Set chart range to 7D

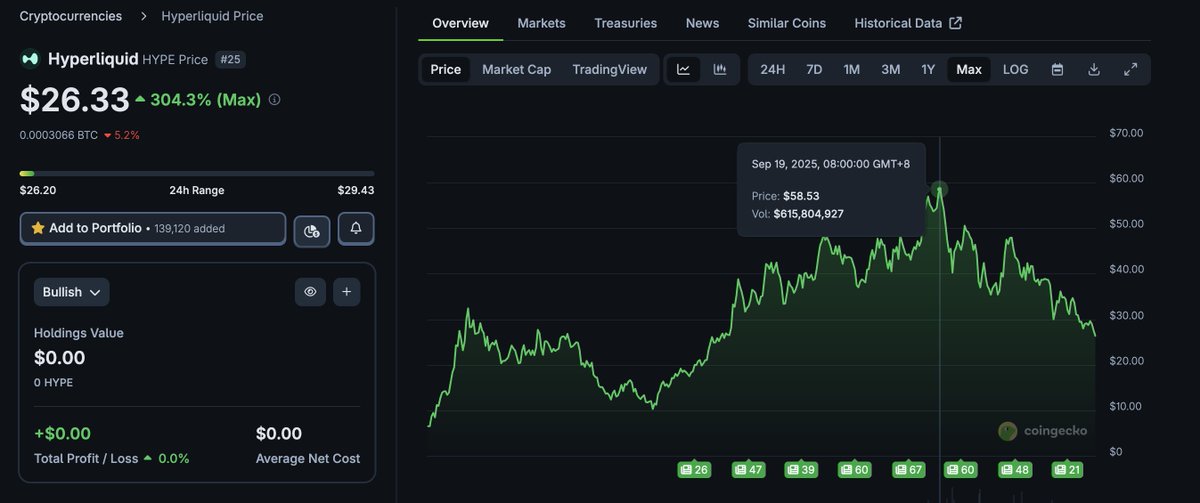click(814, 69)
